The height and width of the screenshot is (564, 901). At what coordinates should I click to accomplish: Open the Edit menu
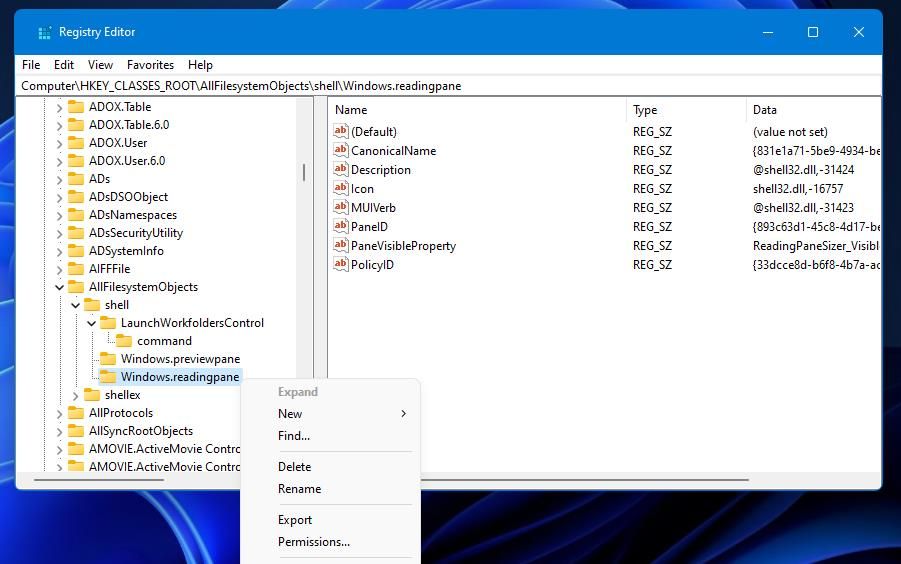point(64,65)
